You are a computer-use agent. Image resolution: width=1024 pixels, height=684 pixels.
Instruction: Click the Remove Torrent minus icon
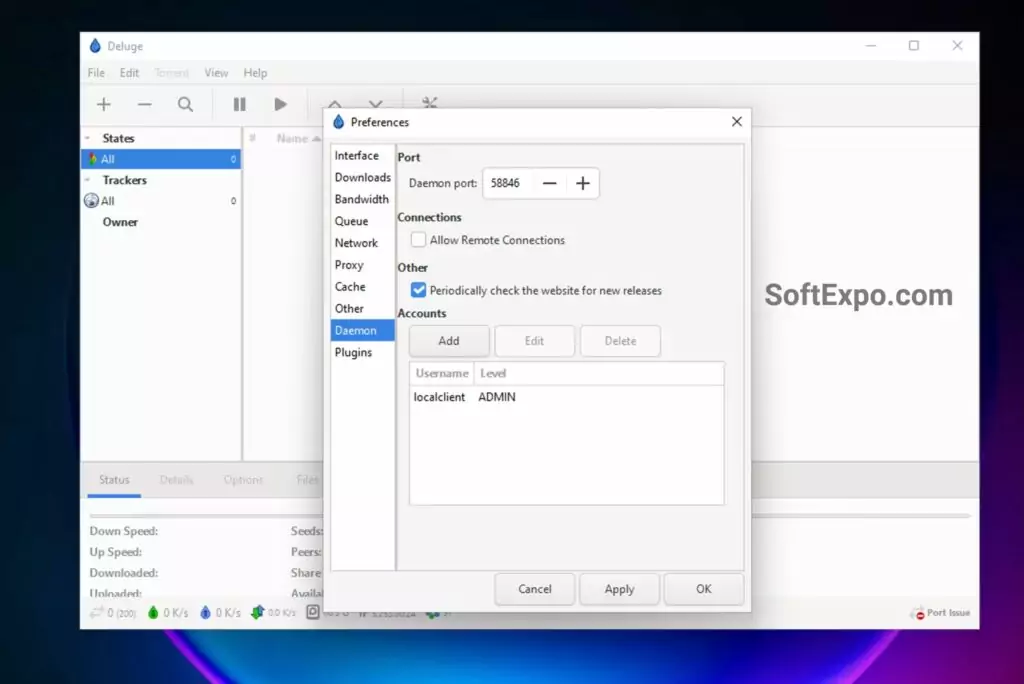tap(145, 104)
